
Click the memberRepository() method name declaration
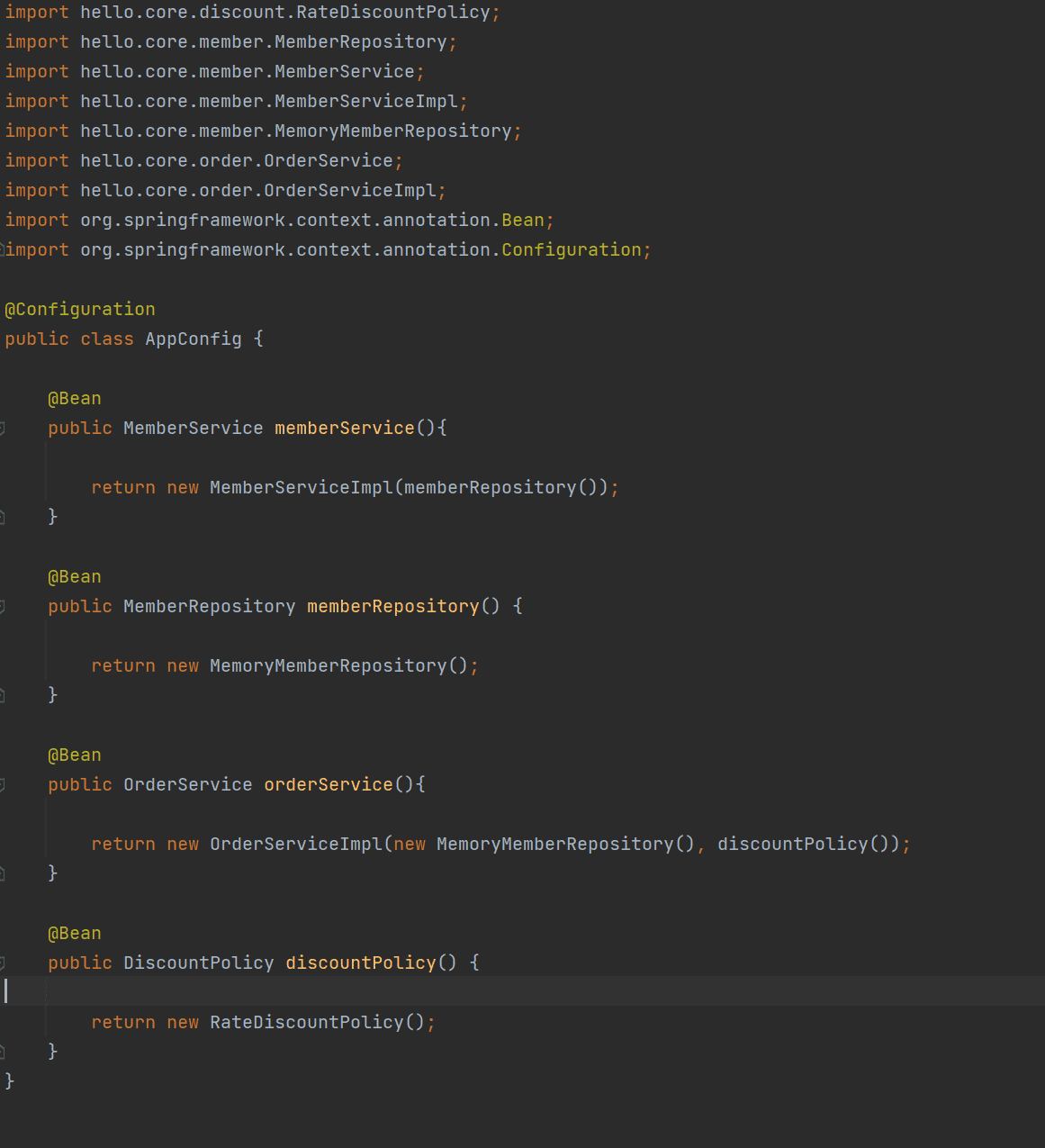click(x=393, y=607)
